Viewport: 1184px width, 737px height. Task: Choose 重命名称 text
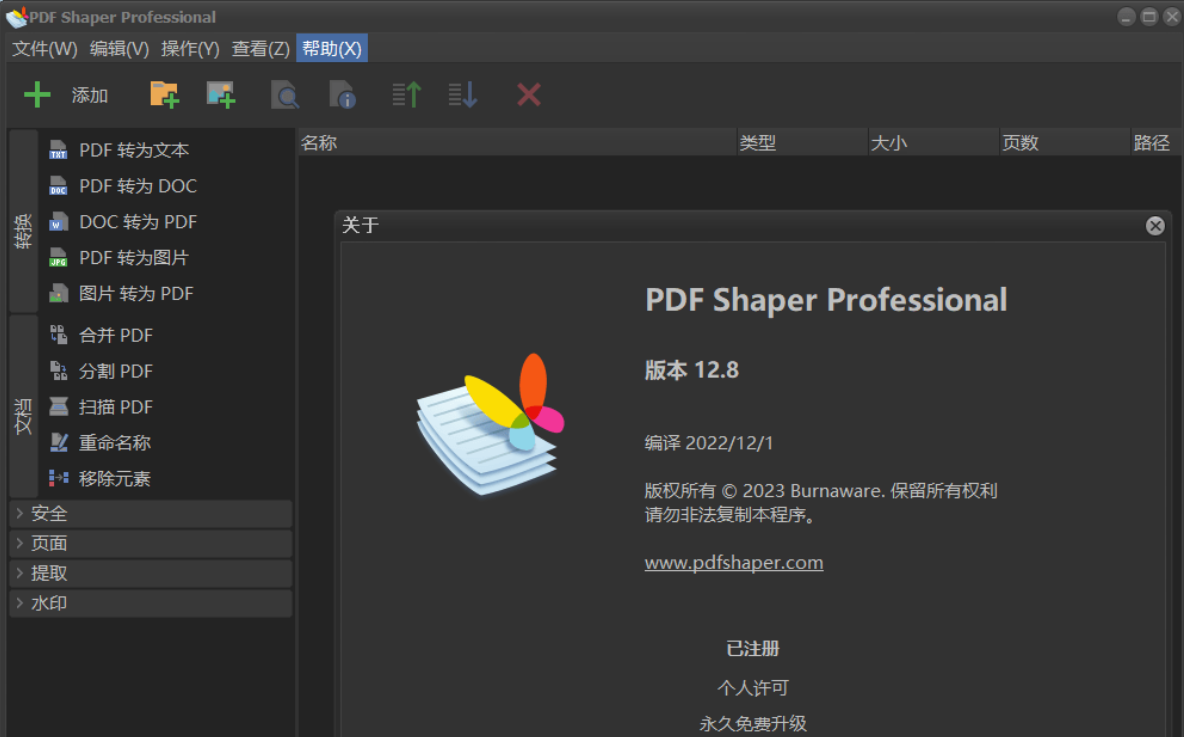click(115, 443)
